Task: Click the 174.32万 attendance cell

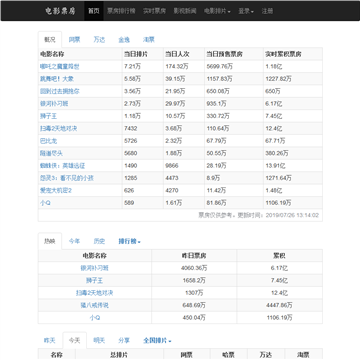Action: tap(184, 67)
